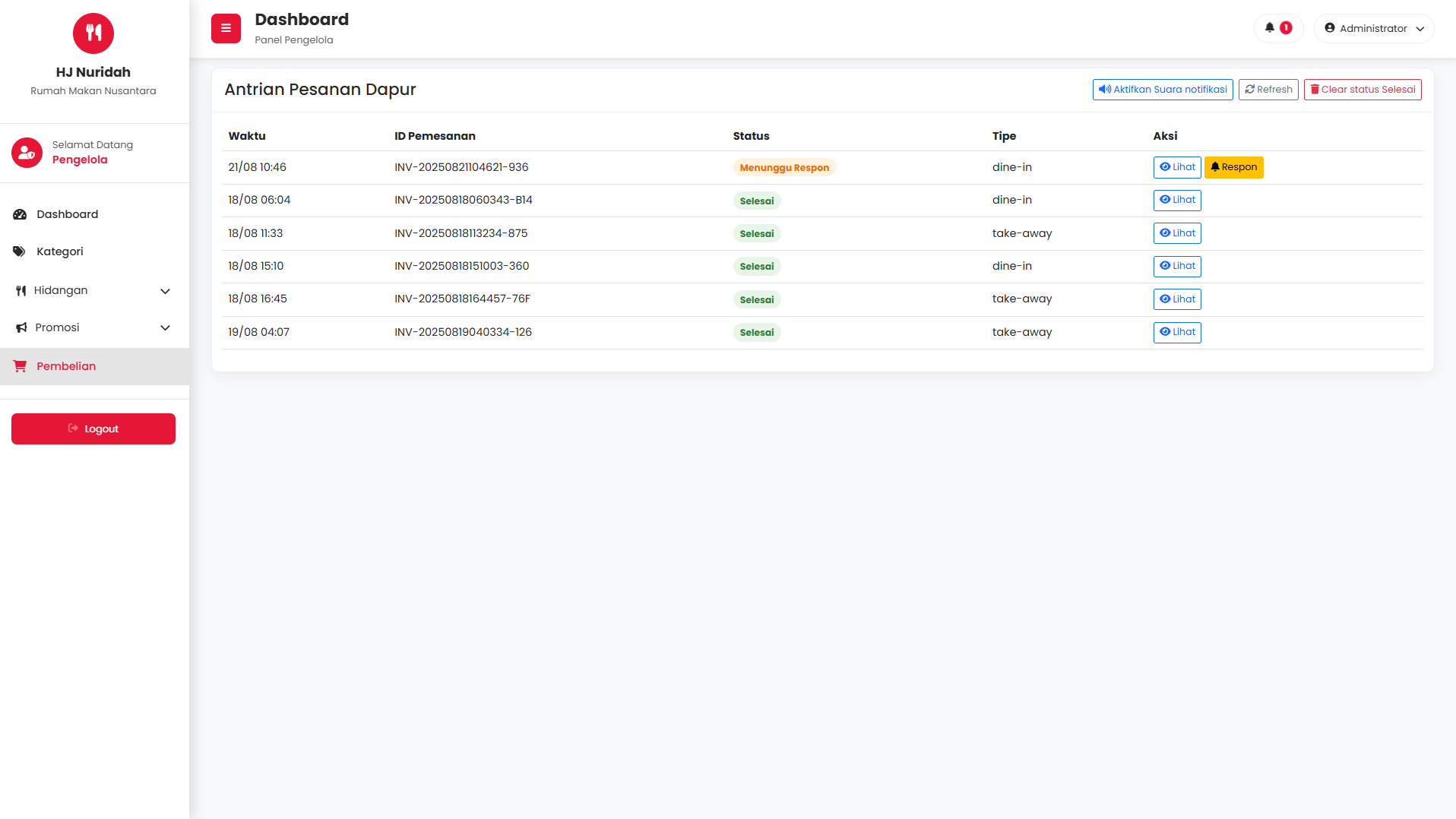The width and height of the screenshot is (1456, 819).
Task: Open the Administrator account dropdown
Action: coord(1373,29)
